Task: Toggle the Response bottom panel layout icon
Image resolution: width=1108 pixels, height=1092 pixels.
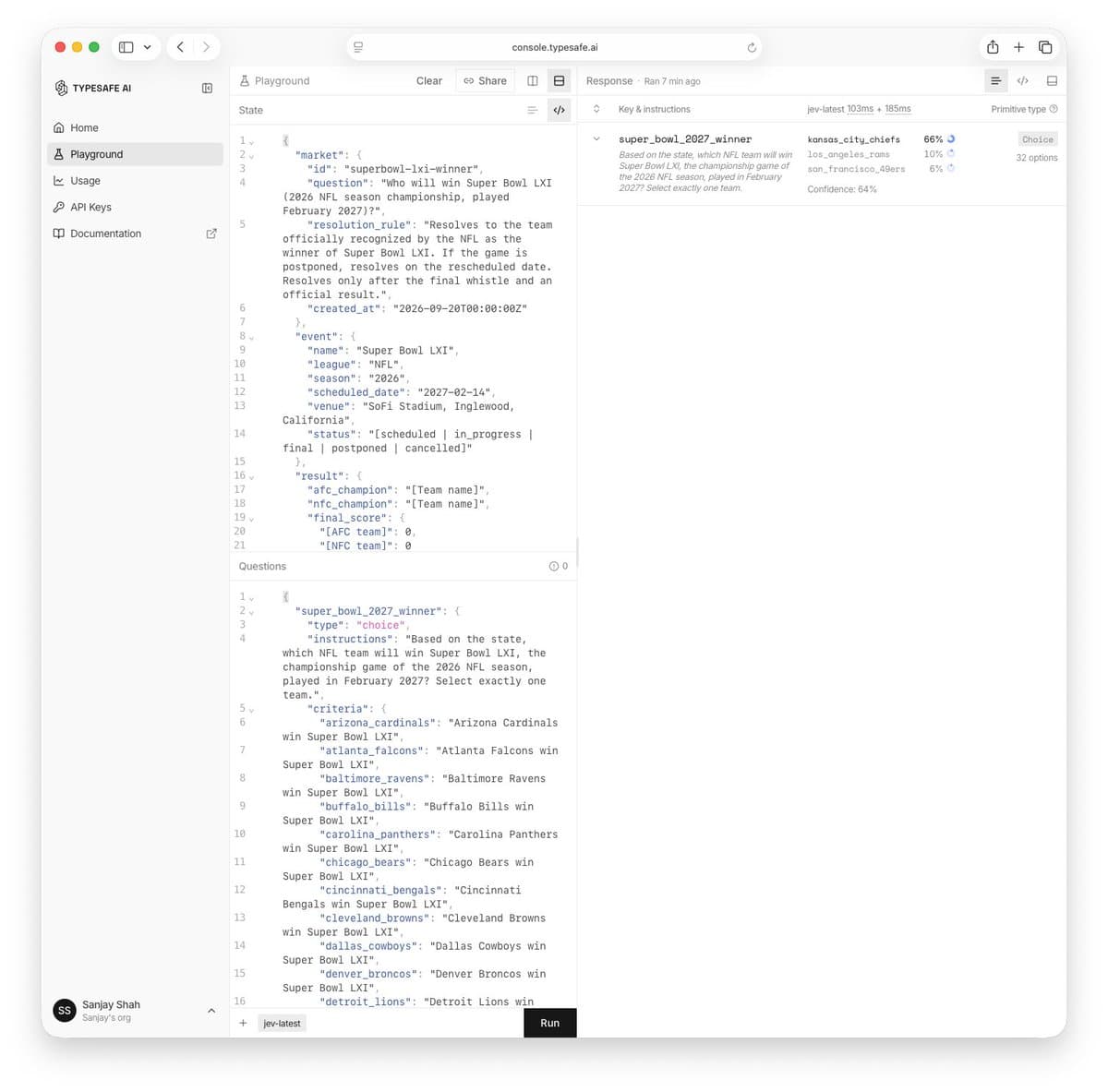Action: [x=1052, y=81]
